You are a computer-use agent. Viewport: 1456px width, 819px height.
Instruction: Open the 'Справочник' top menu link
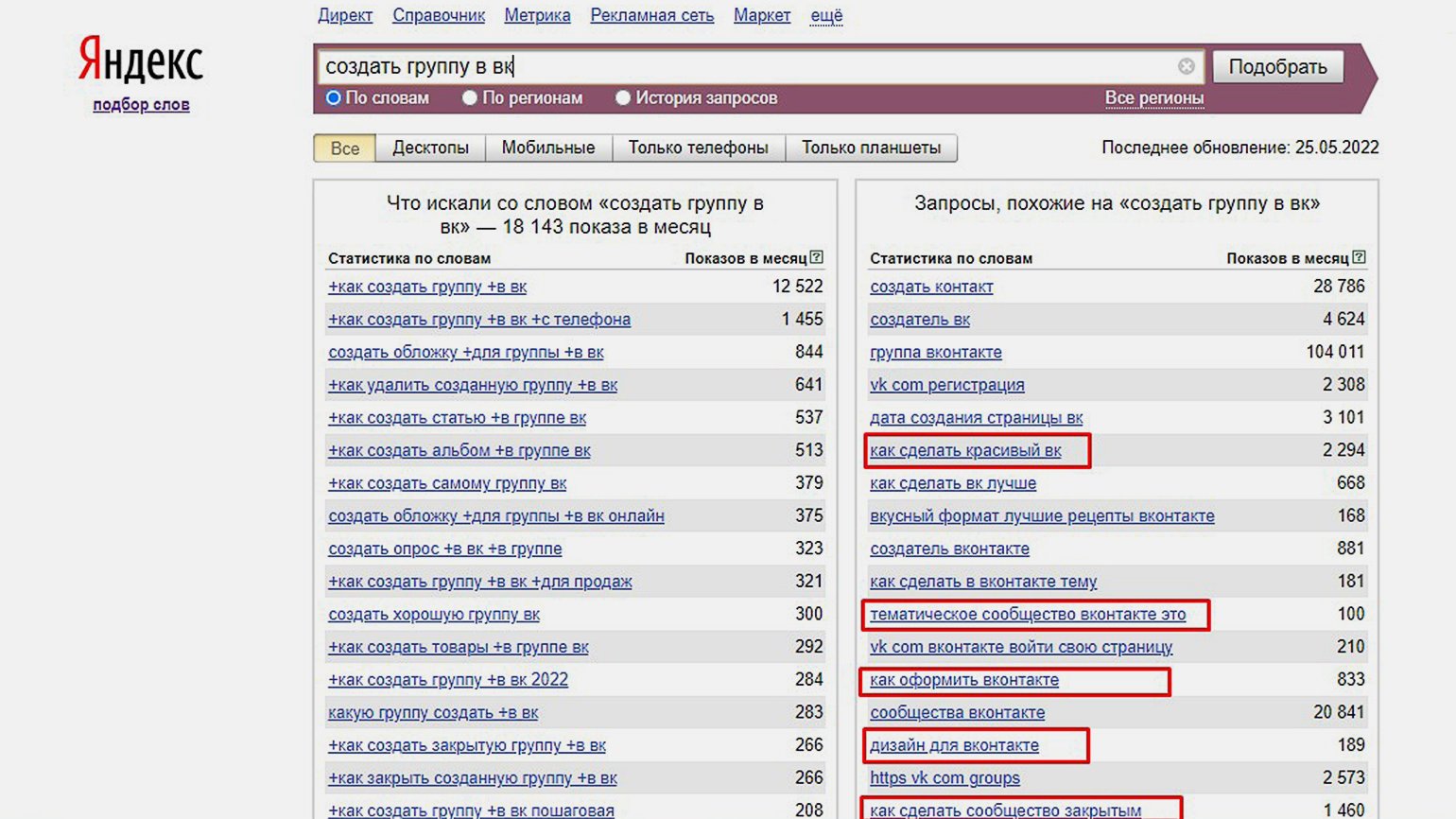click(x=439, y=15)
